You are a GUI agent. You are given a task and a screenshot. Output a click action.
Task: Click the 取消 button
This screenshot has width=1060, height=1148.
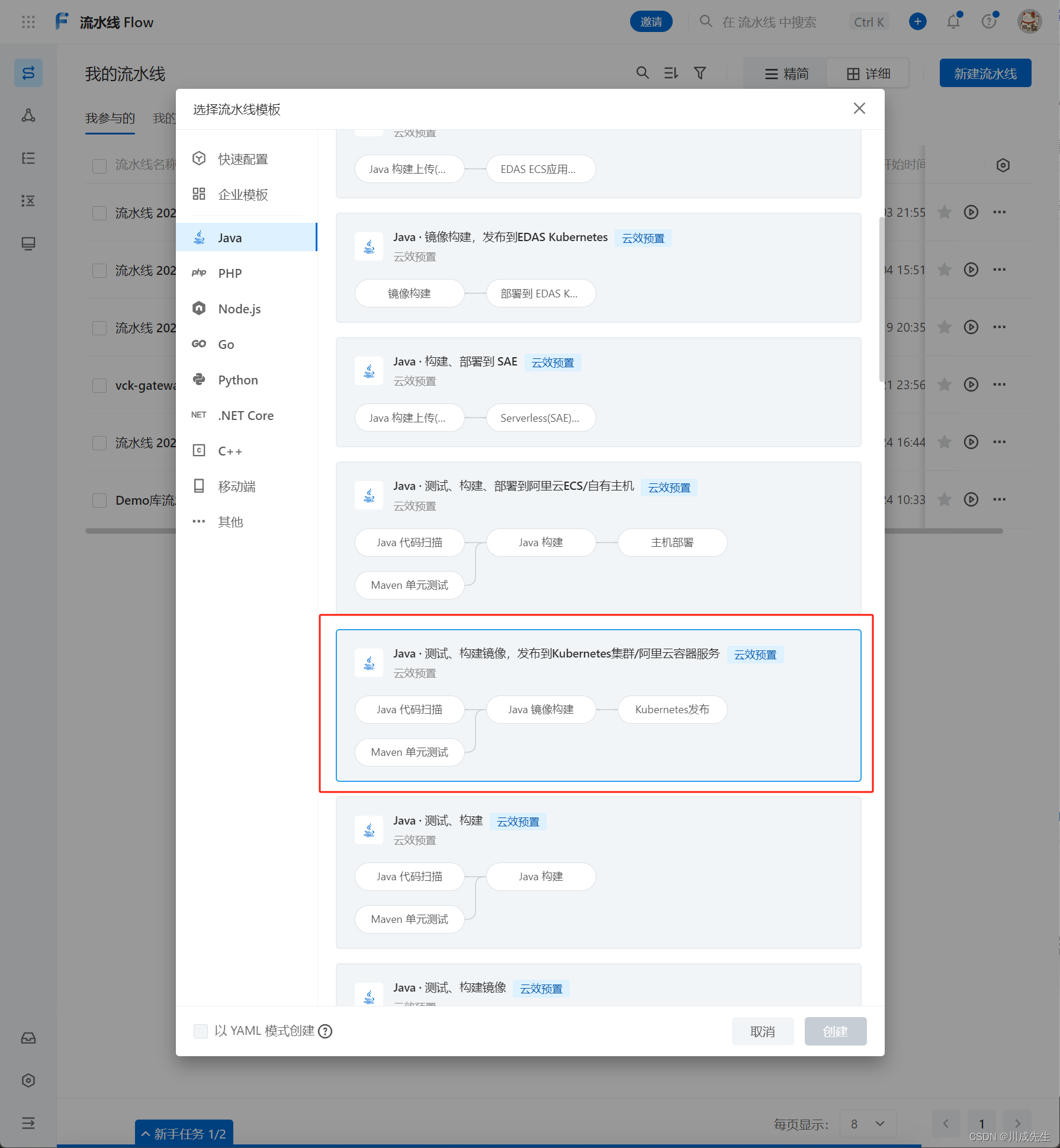pos(763,1031)
